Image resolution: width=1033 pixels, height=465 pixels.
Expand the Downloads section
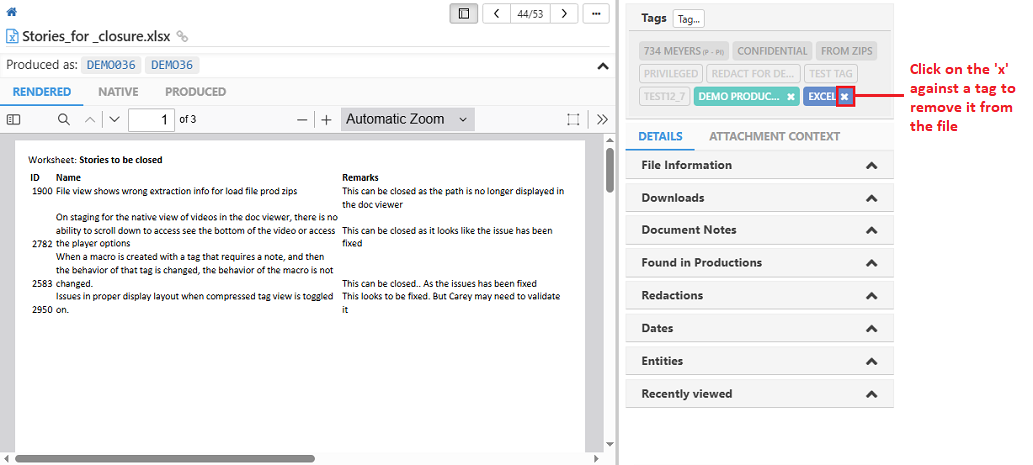(x=760, y=198)
